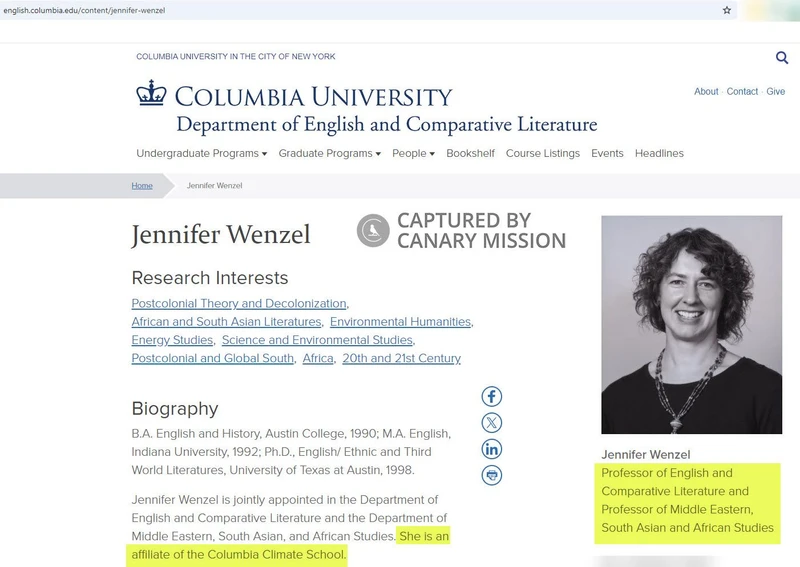Open Postcolonial Theory and Decolonization link
800x567 pixels.
239,303
